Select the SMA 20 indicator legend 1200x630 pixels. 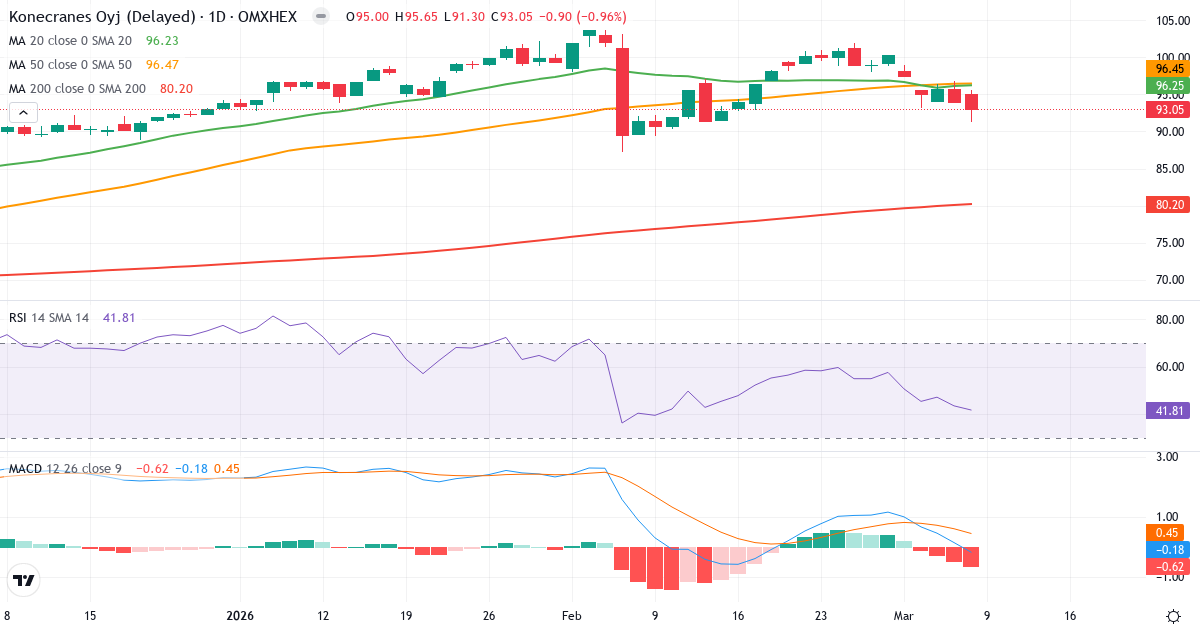point(70,41)
